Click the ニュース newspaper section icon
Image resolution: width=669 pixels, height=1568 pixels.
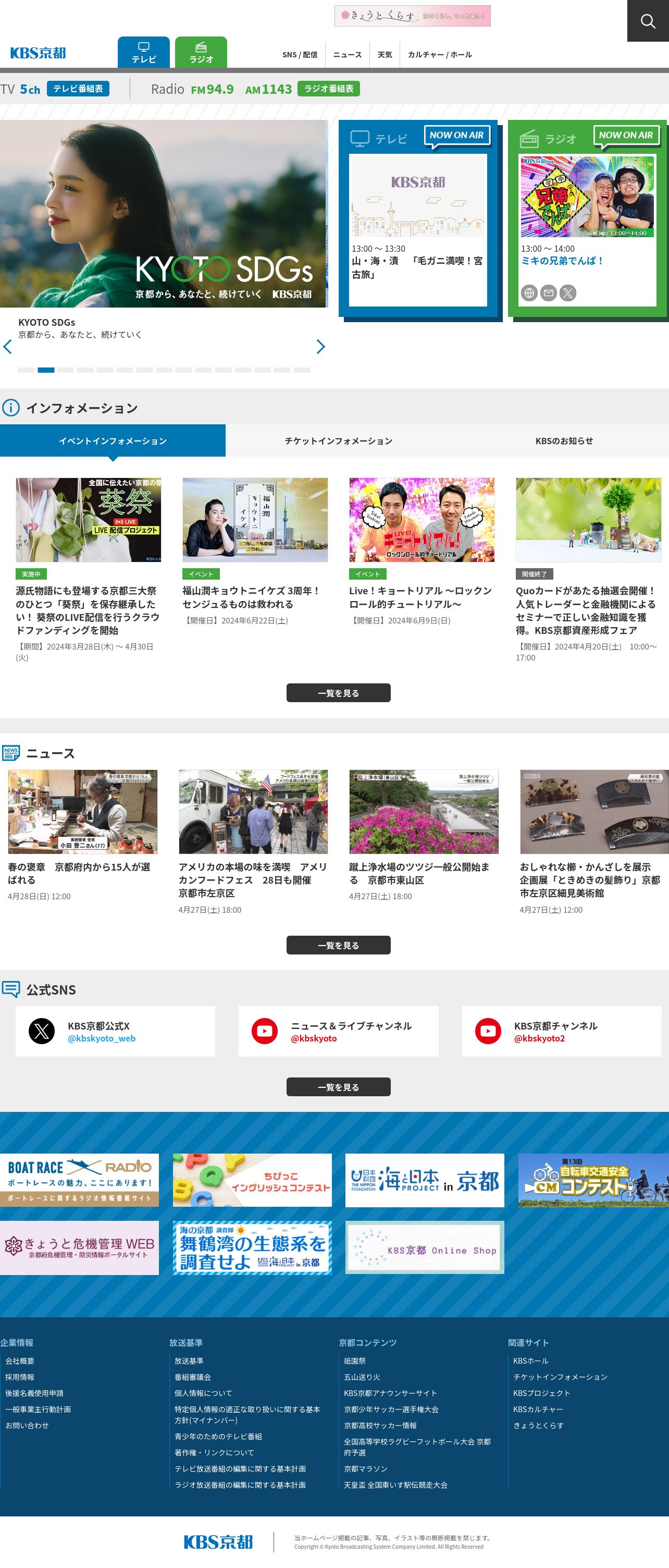tap(11, 753)
